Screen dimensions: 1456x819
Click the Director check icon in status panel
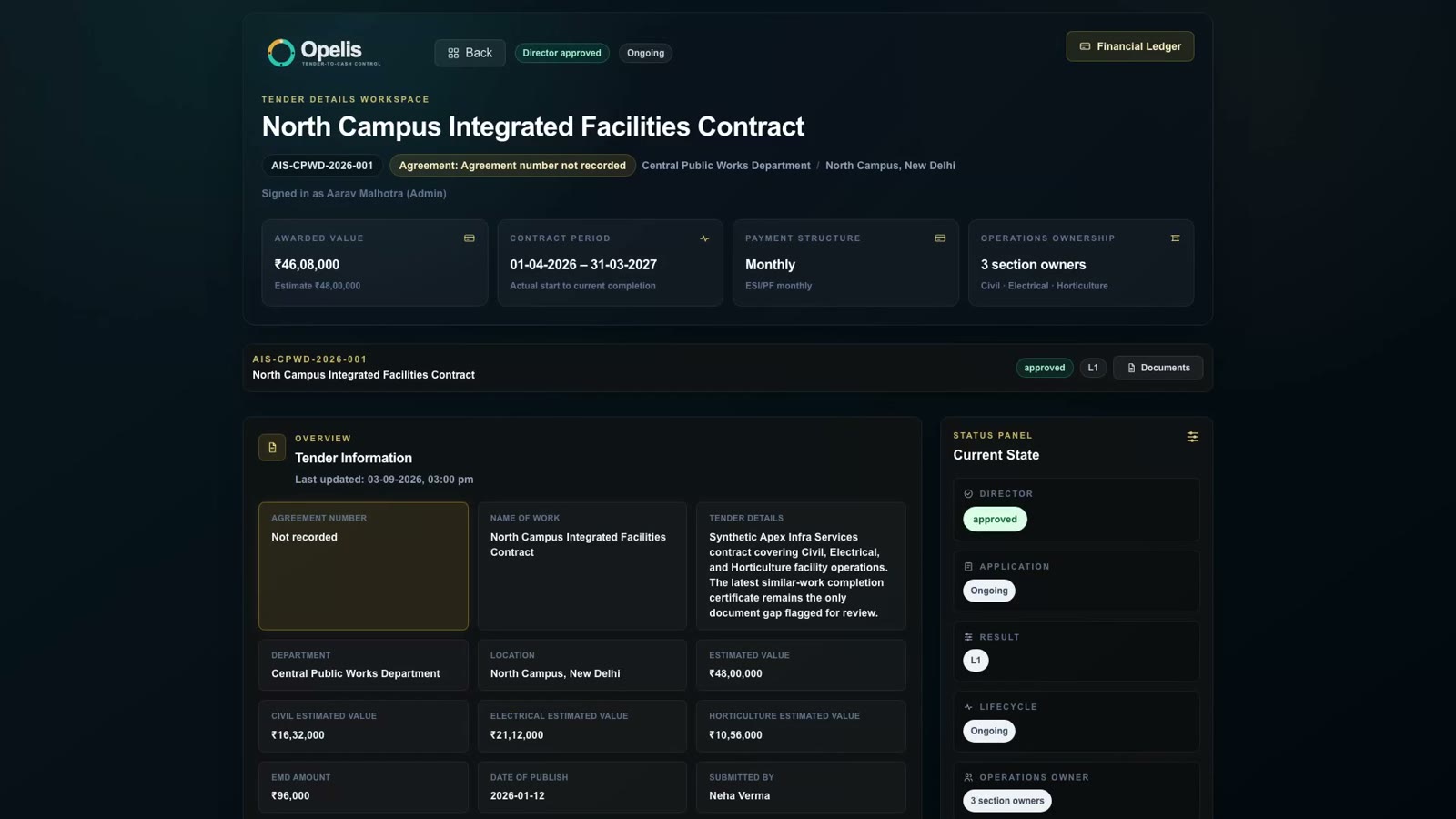pos(968,494)
